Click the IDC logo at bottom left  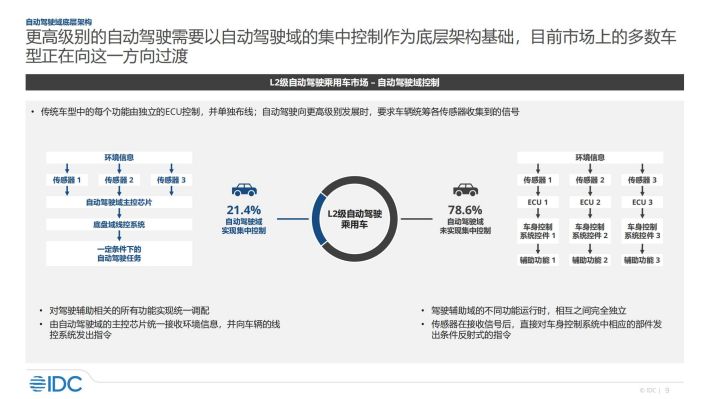pyautogui.click(x=56, y=384)
